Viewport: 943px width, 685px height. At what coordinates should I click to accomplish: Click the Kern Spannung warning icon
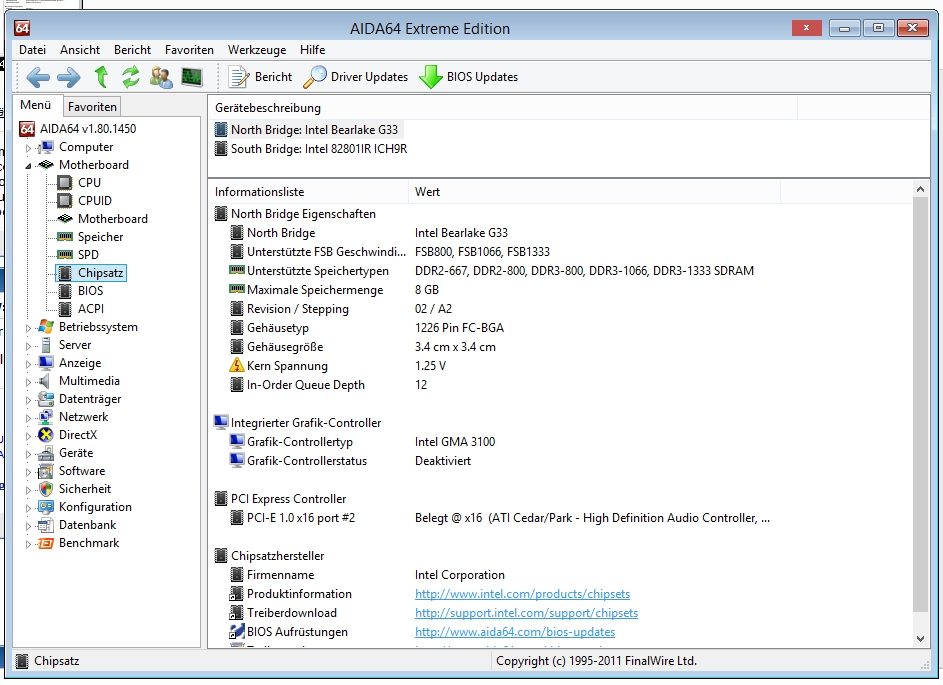(236, 366)
